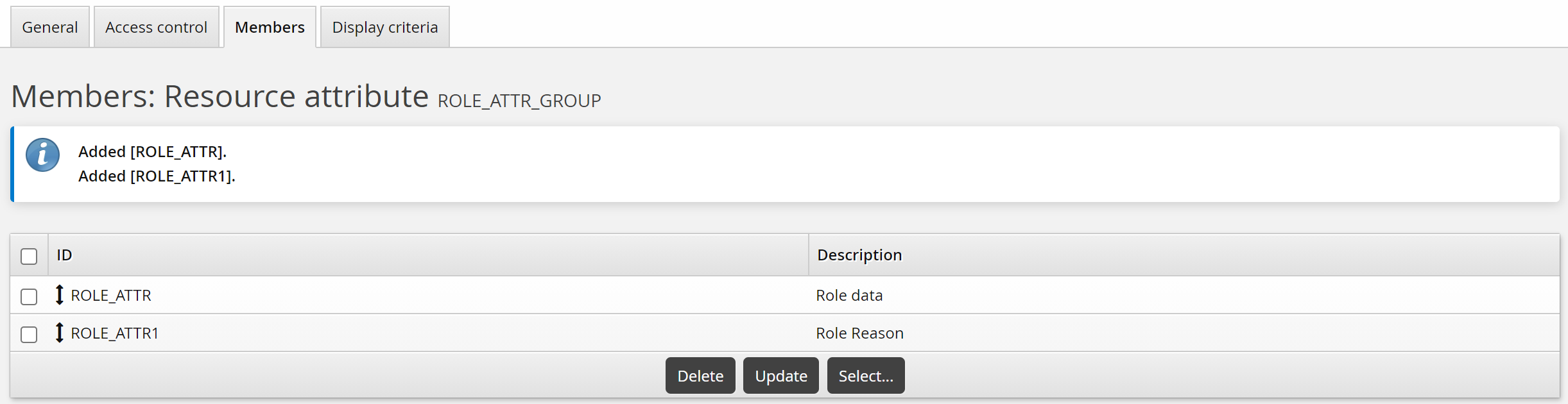
Task: Click the Update button
Action: coord(780,376)
